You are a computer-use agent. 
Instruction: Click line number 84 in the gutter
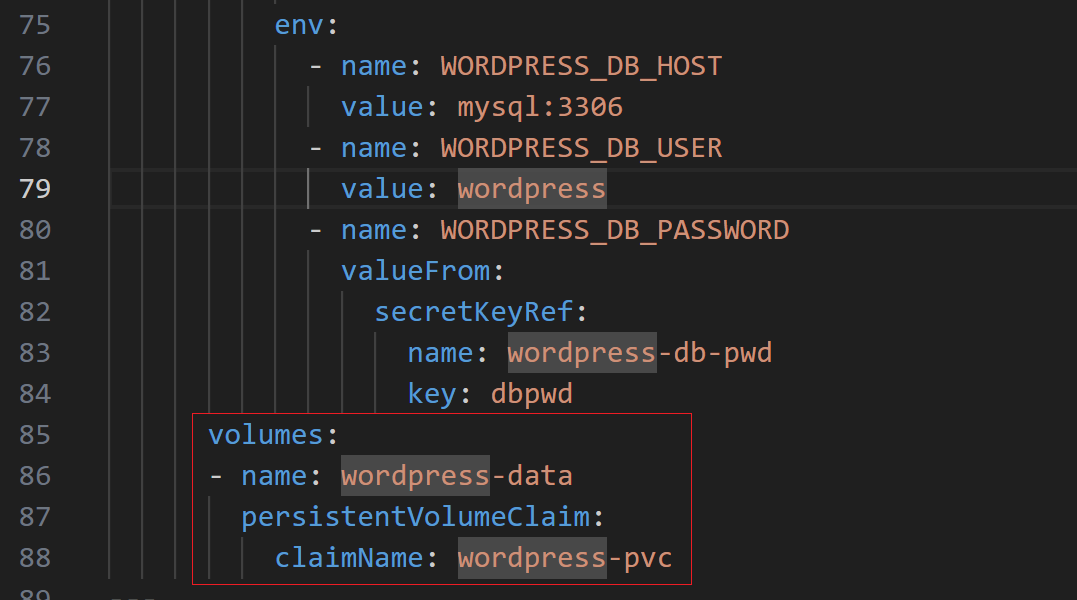[35, 394]
